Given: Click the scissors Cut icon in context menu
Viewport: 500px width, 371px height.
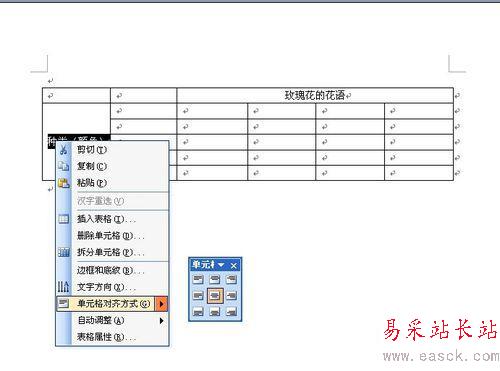Looking at the screenshot, I should (x=64, y=150).
